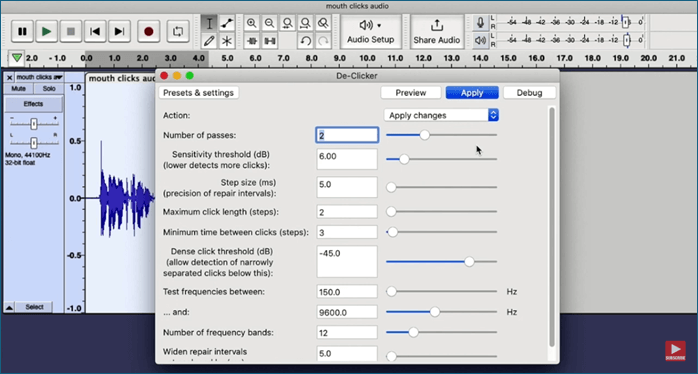This screenshot has height=374, width=698.
Task: Click the Number of passes input field
Action: 347,135
